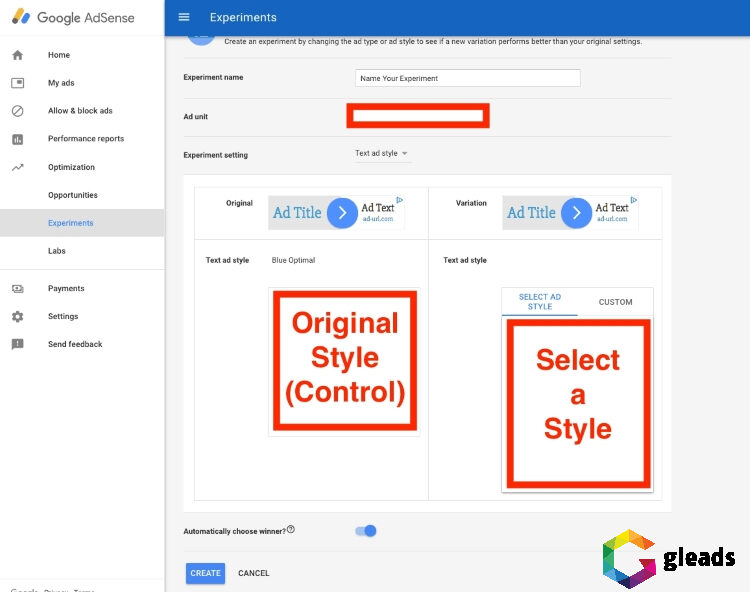The height and width of the screenshot is (592, 750).
Task: Click help icon beside Automatically choose winner
Action: click(291, 529)
